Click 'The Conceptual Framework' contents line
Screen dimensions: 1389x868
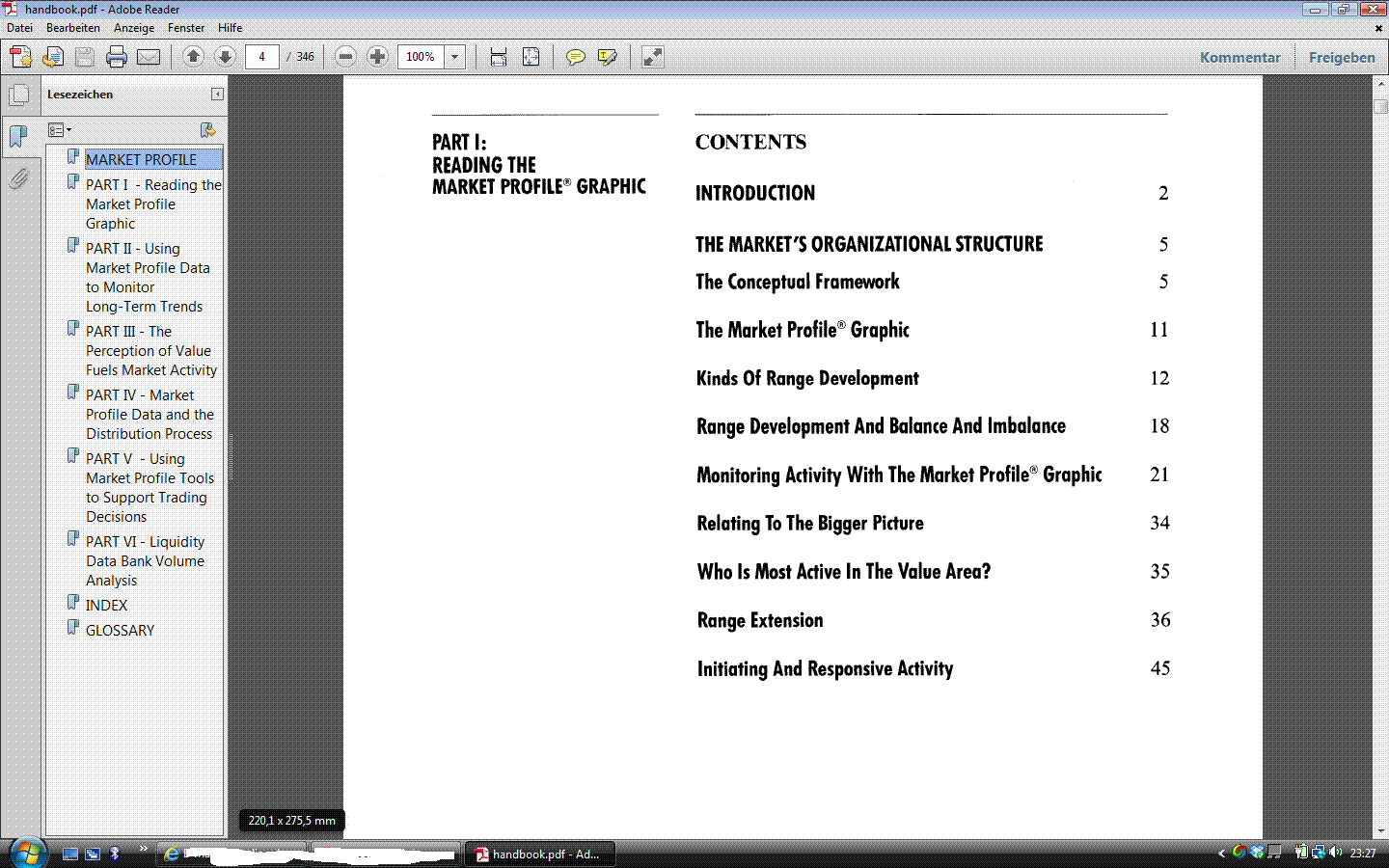coord(798,282)
